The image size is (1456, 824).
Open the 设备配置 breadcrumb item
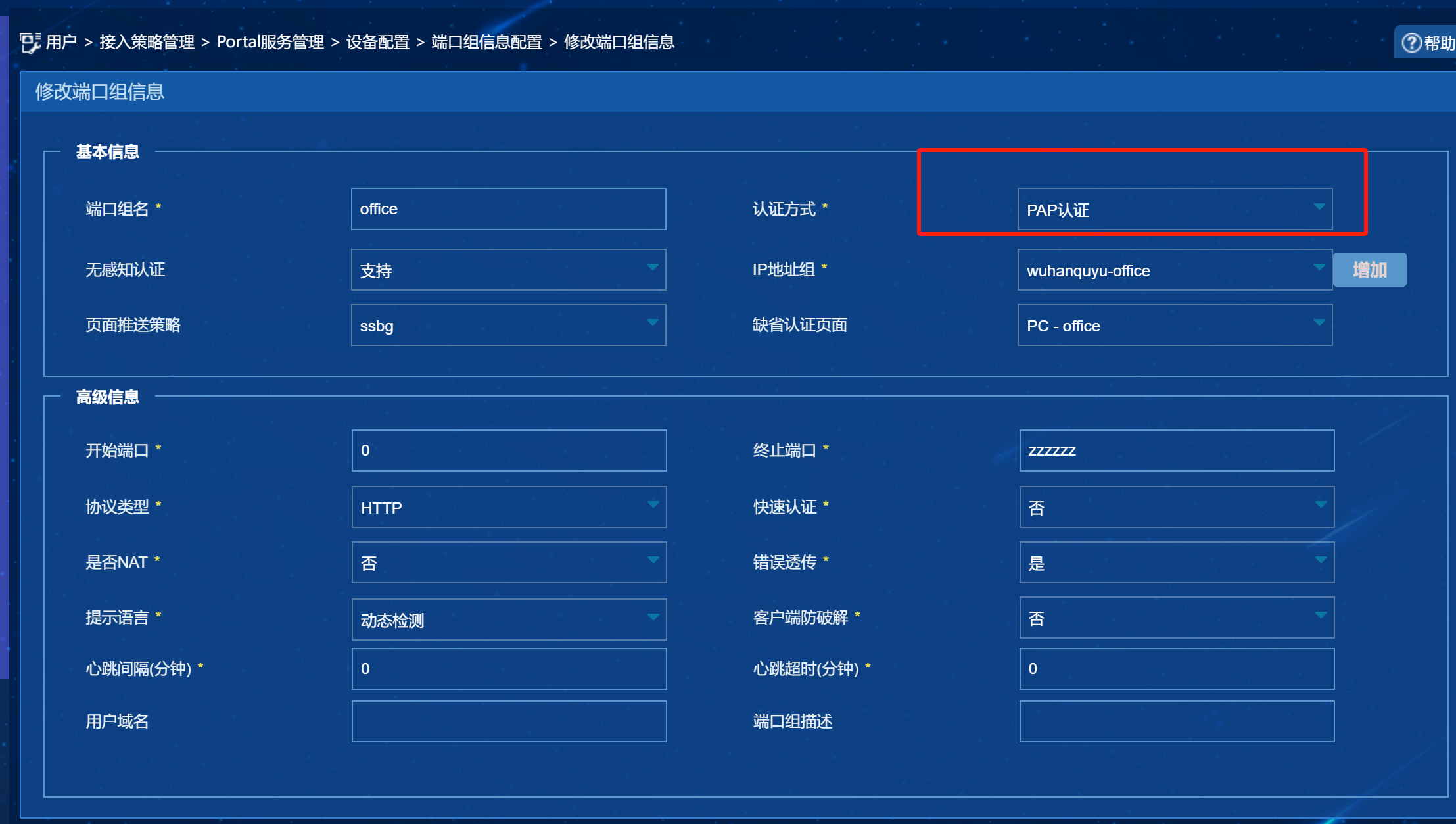coord(377,42)
